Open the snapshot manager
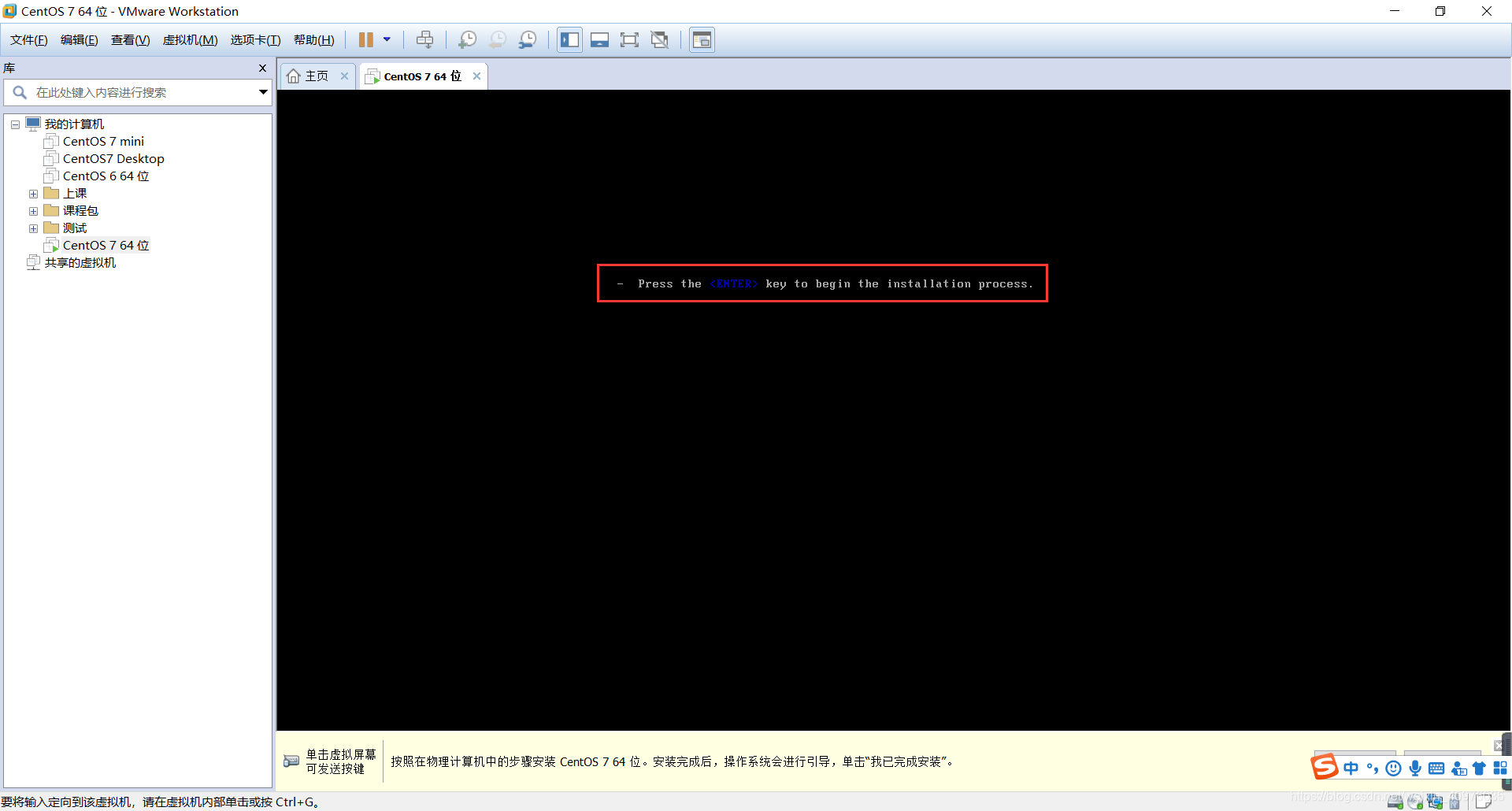This screenshot has width=1512, height=811. (528, 39)
